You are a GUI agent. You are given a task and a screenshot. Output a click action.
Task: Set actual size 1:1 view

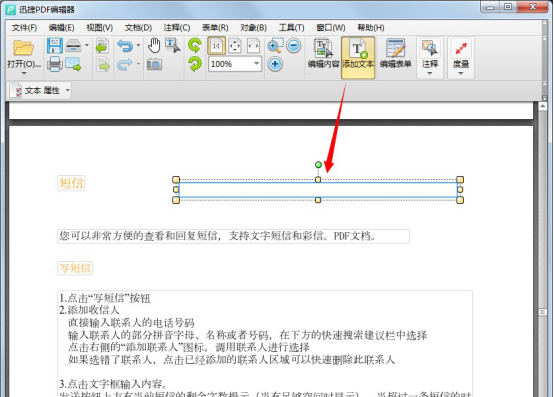[217, 46]
